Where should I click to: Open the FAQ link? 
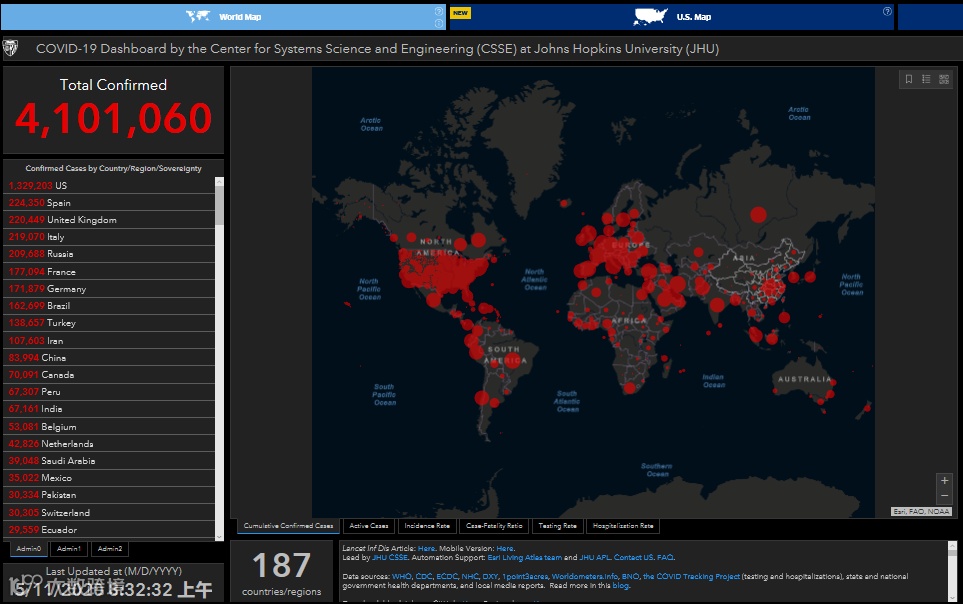(665, 557)
